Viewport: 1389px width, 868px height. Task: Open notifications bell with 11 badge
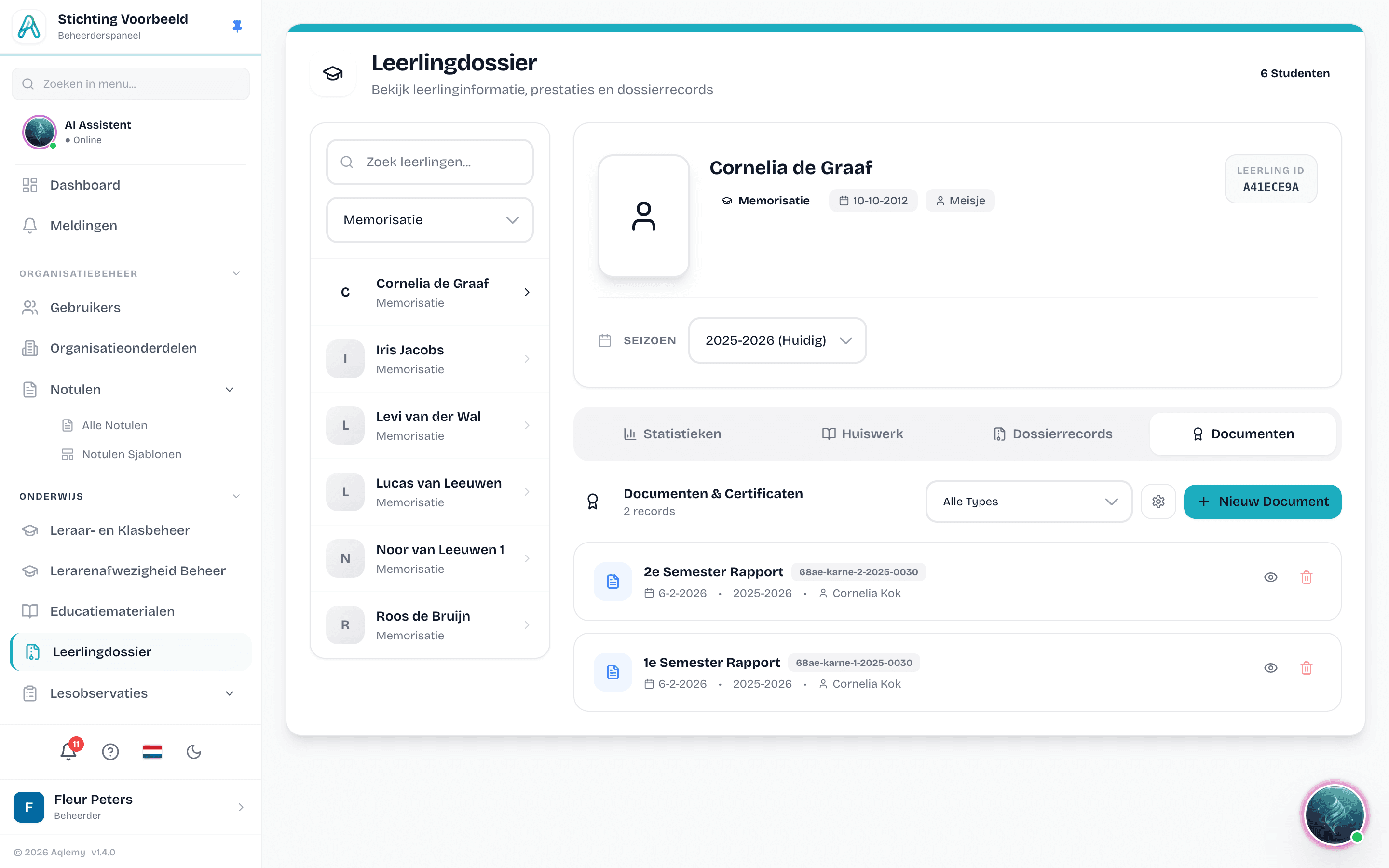pos(69,751)
